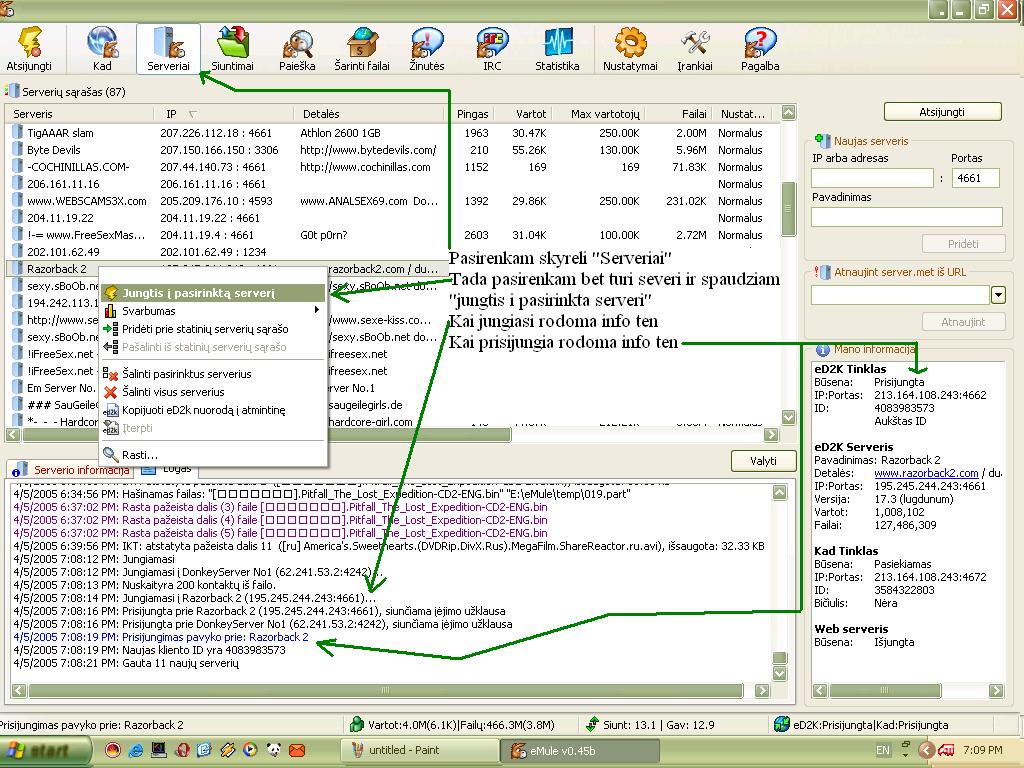The image size is (1024, 768).
Task: Switch to the Serverio informacija tab
Action: pyautogui.click(x=80, y=470)
